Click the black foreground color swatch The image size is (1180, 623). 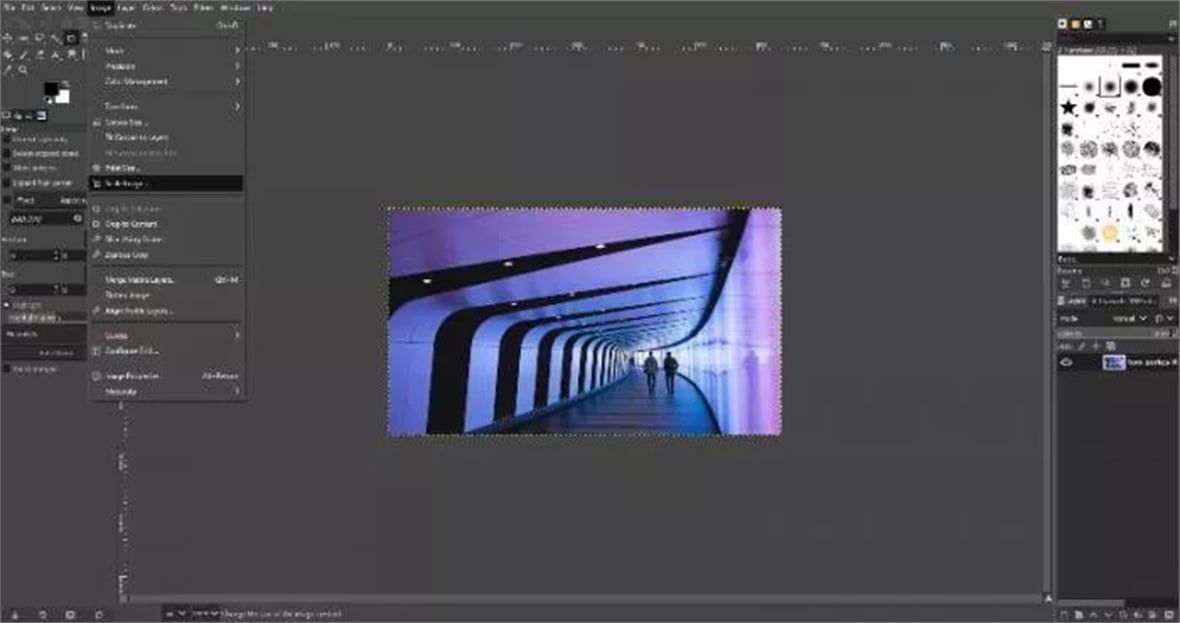pos(51,89)
